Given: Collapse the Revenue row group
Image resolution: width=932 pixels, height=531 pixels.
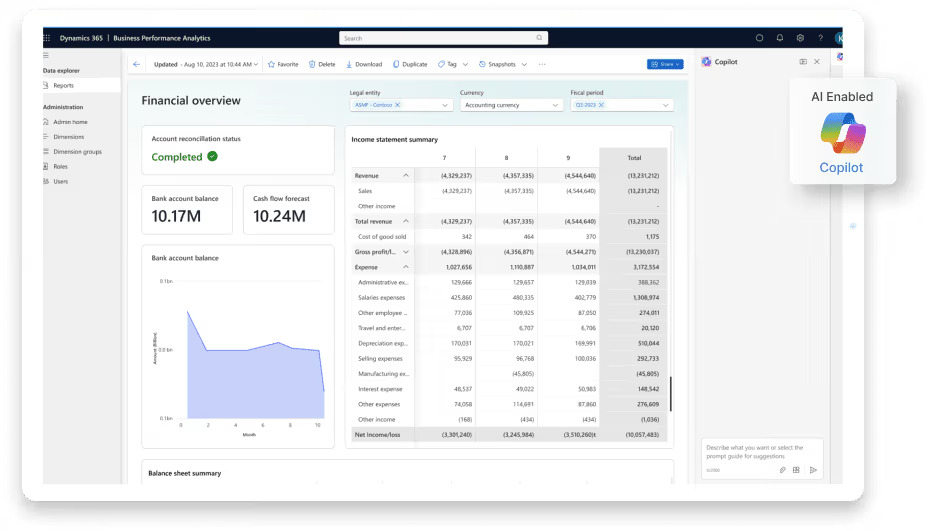Looking at the screenshot, I should (406, 175).
